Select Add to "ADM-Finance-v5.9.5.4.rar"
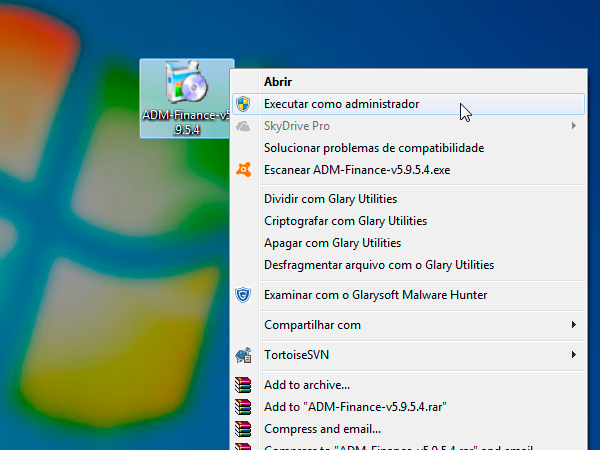600x450 pixels. pyautogui.click(x=408, y=407)
